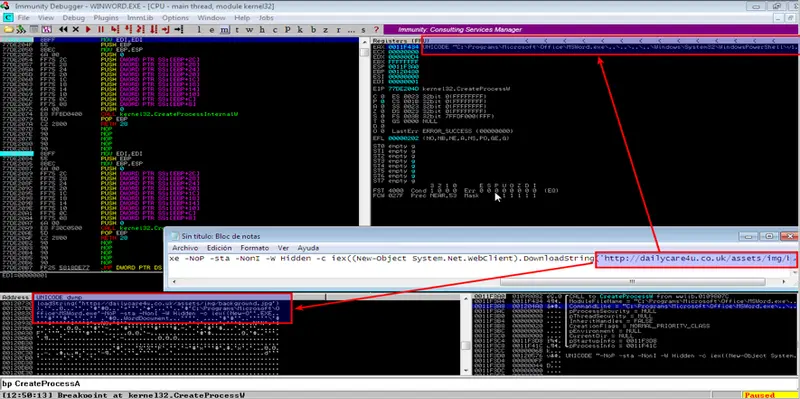Show Handles with 'h' button
The width and height of the screenshot is (800, 399).
[x=262, y=30]
